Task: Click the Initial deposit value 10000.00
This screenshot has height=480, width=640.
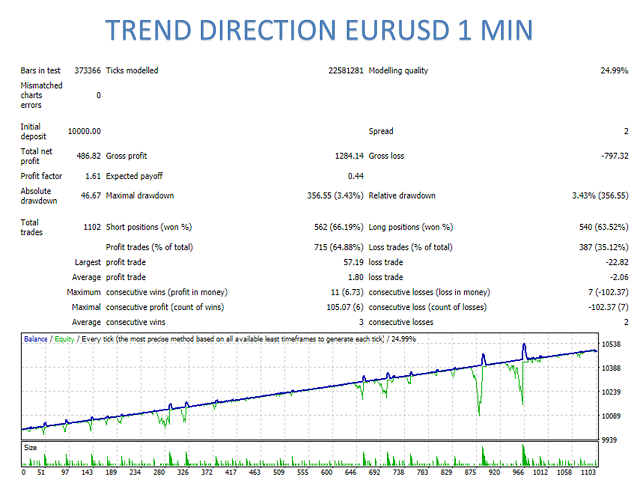Action: [84, 131]
